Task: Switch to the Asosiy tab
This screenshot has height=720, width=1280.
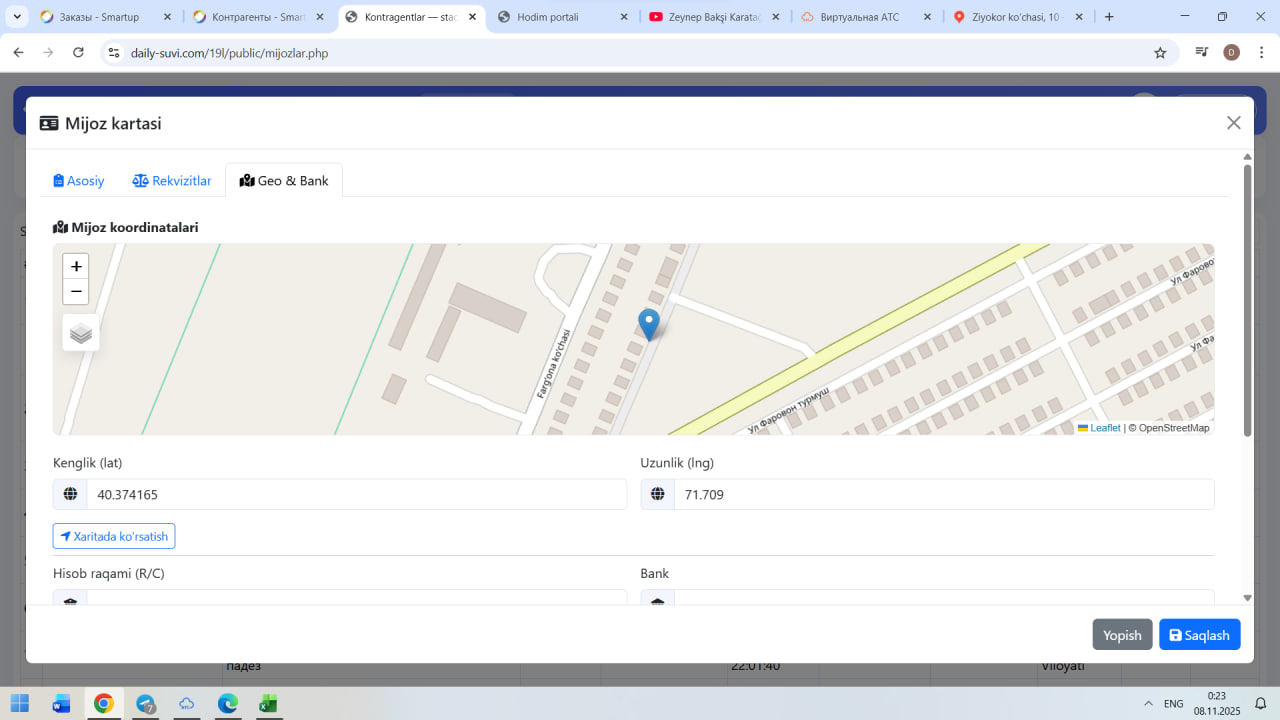Action: [79, 181]
